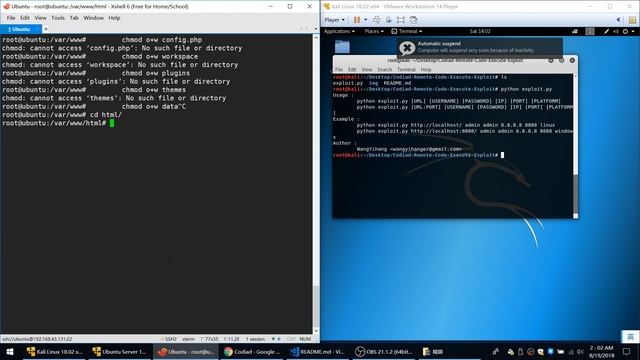Send Ctrl+Alt+Del to the Kali virtual machine
The image size is (640, 360).
click(x=376, y=20)
